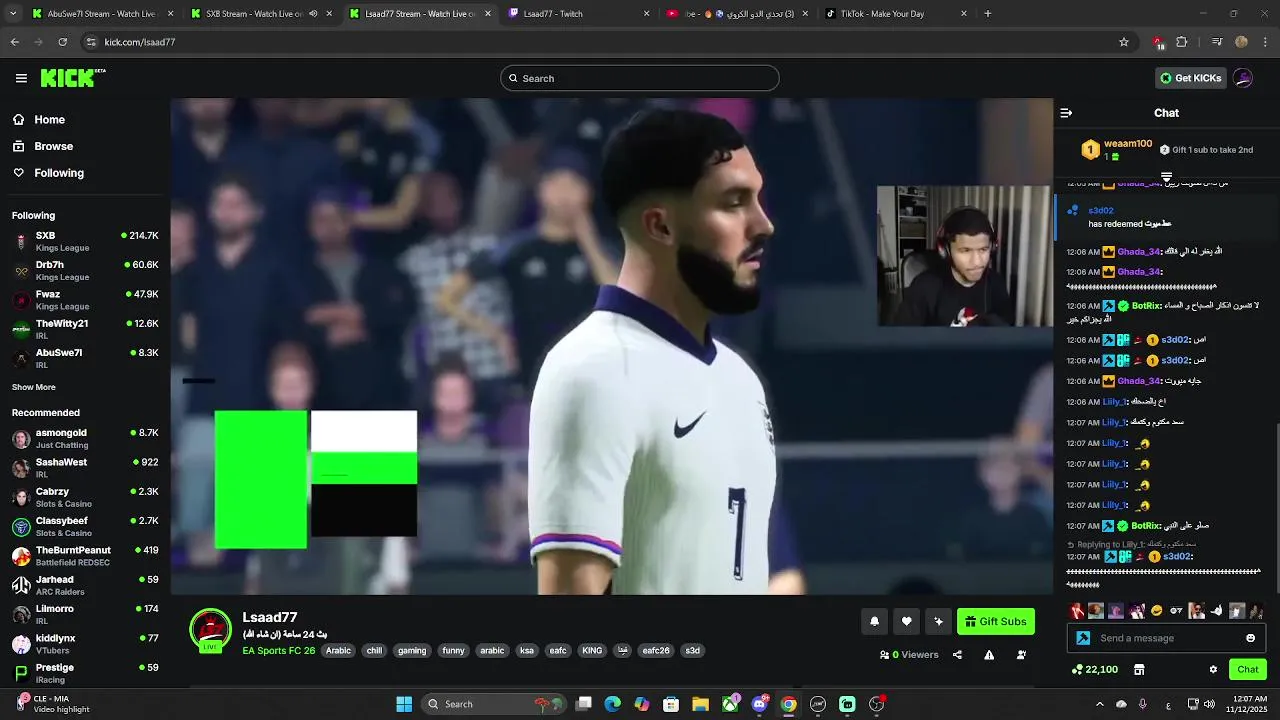Viewport: 1280px width, 720px height.
Task: Open the user profile avatar menu
Action: 1243,78
